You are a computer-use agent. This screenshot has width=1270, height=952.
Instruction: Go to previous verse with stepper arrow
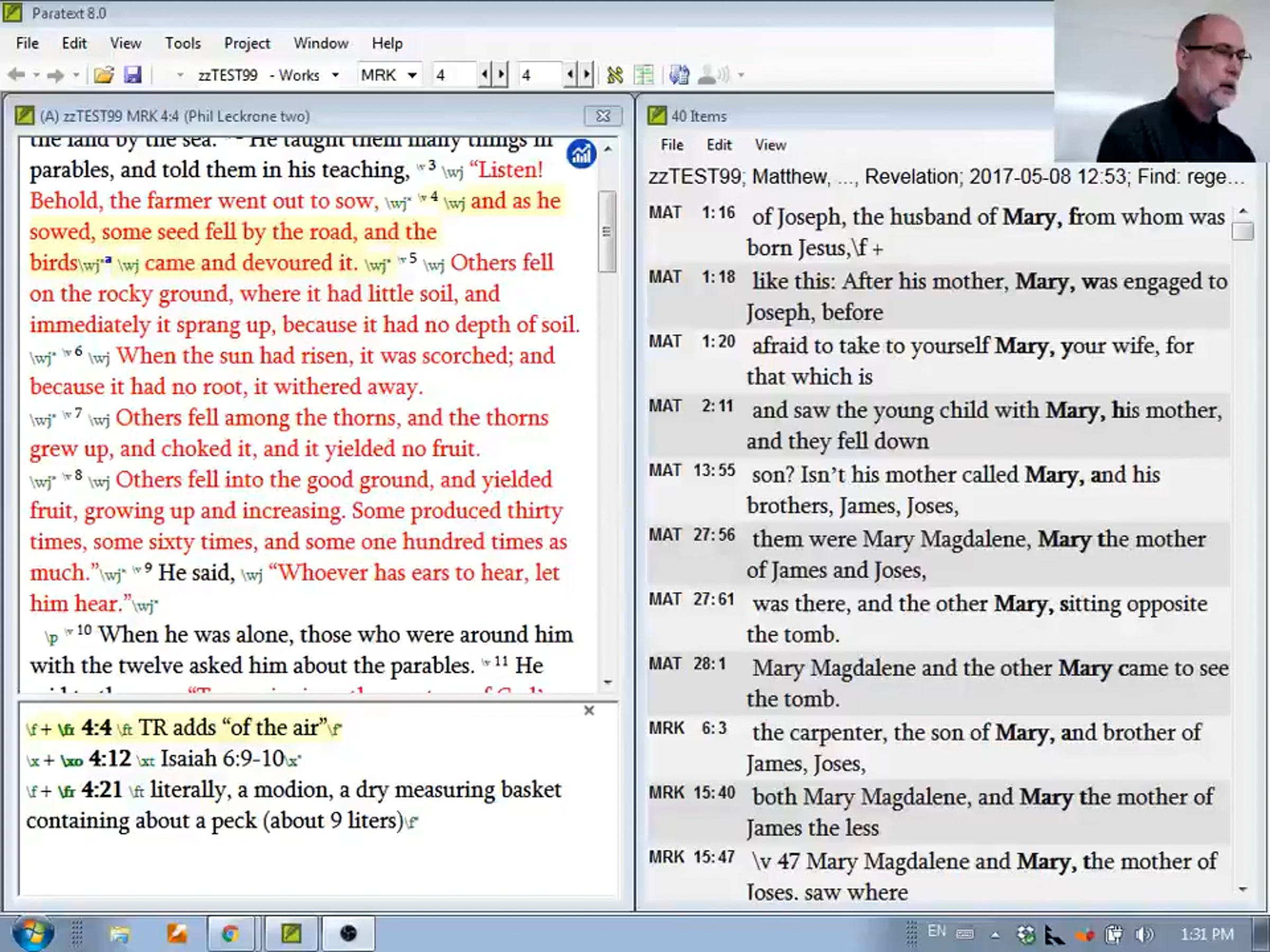570,75
